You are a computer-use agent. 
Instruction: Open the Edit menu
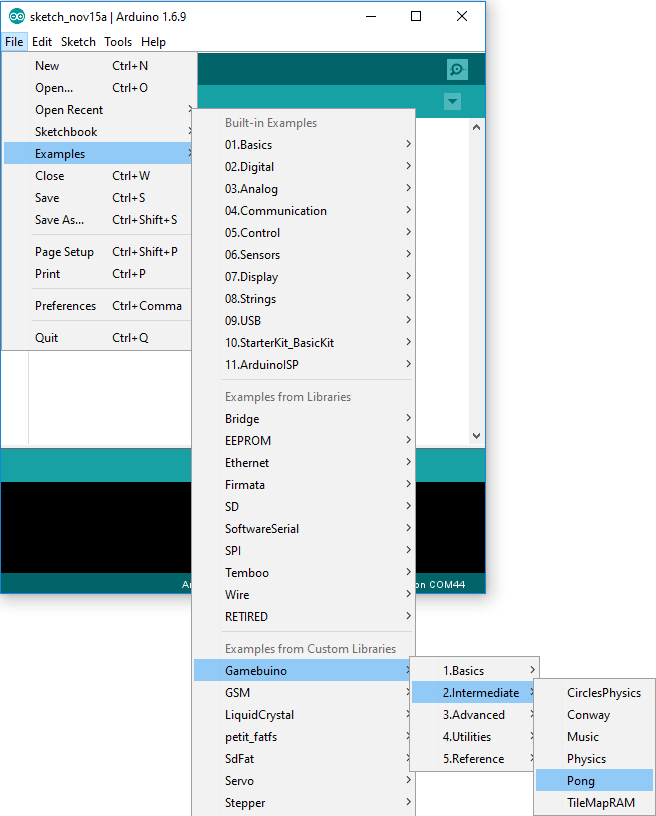42,42
